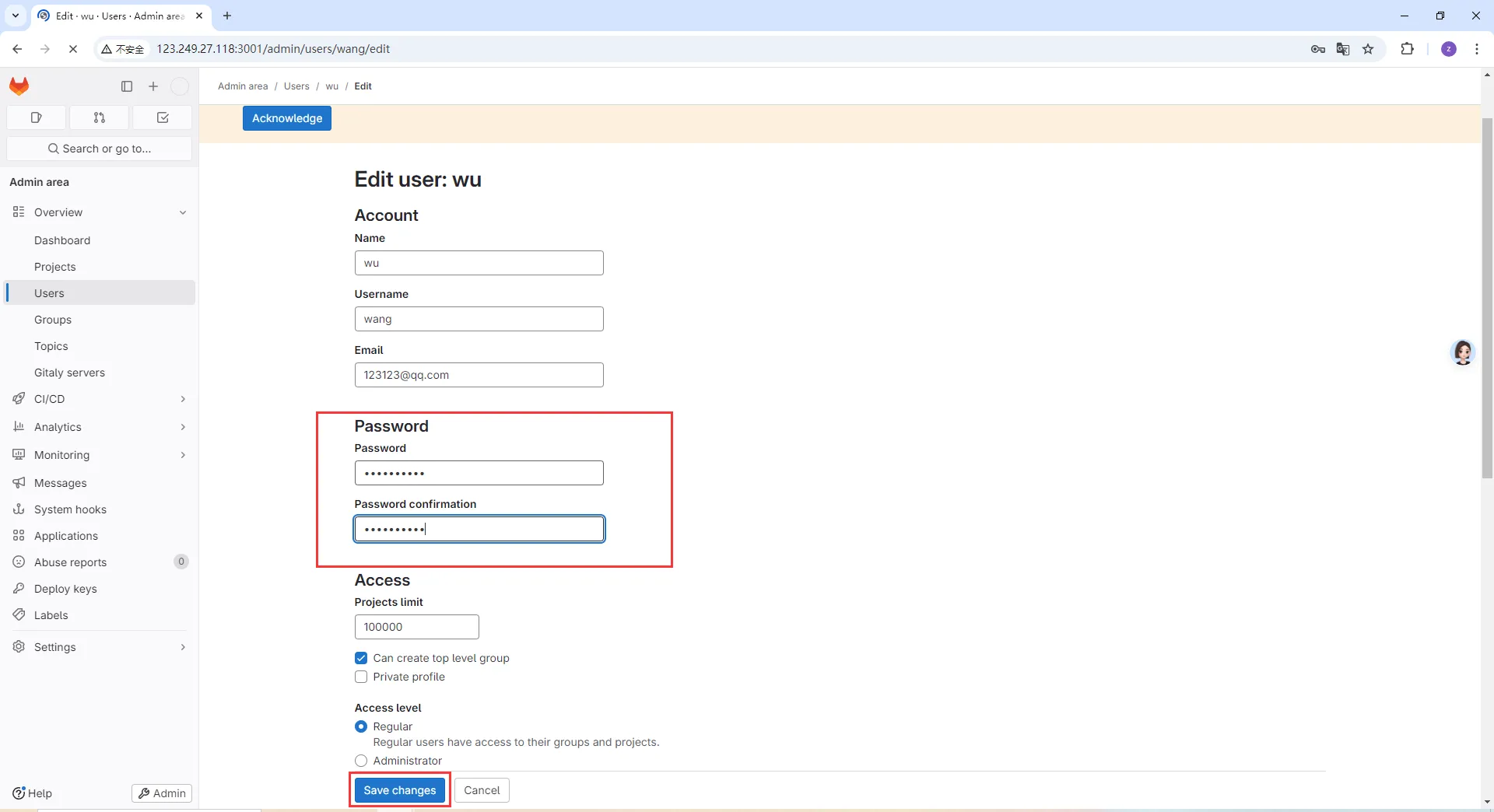The height and width of the screenshot is (812, 1494).
Task: Close the Edit wu Users tab
Action: click(x=199, y=16)
